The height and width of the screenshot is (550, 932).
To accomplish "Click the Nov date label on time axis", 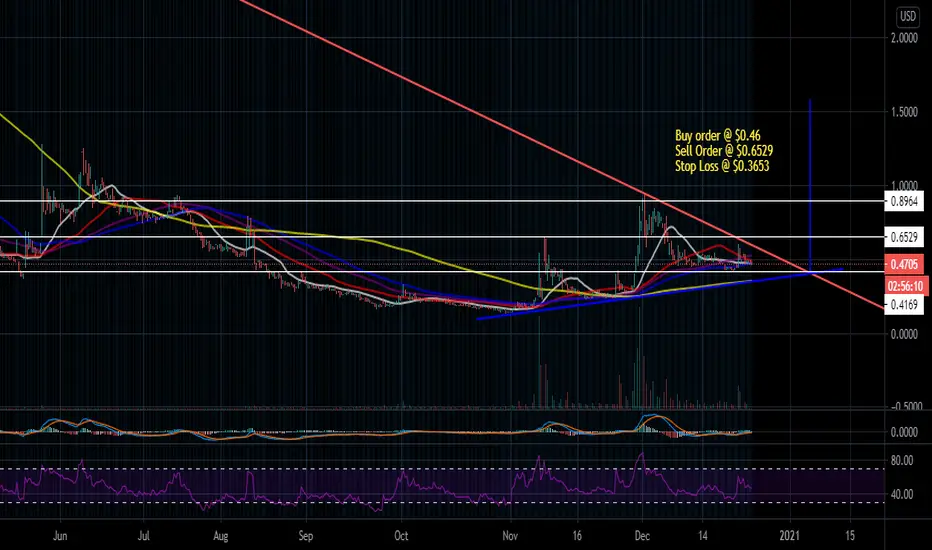I will 510,536.
